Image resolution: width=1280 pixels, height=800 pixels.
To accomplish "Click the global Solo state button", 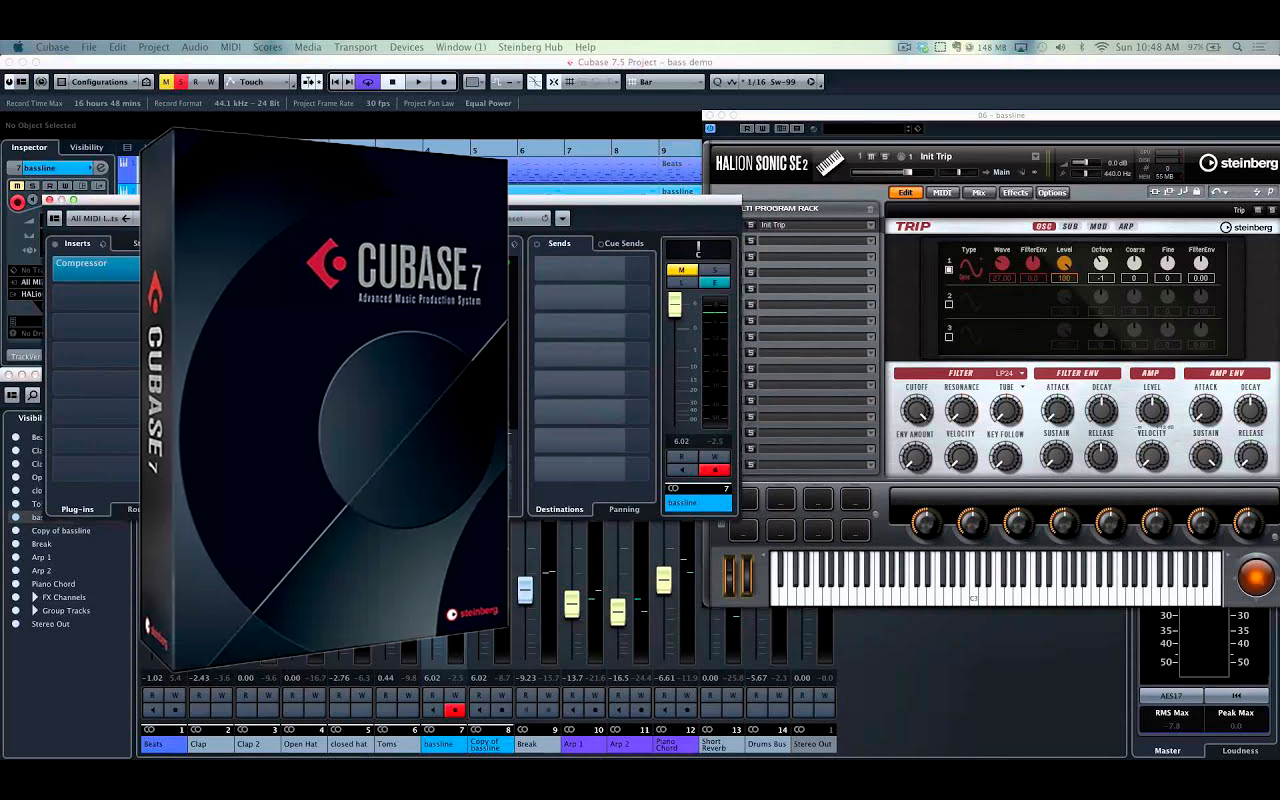I will click(x=180, y=82).
